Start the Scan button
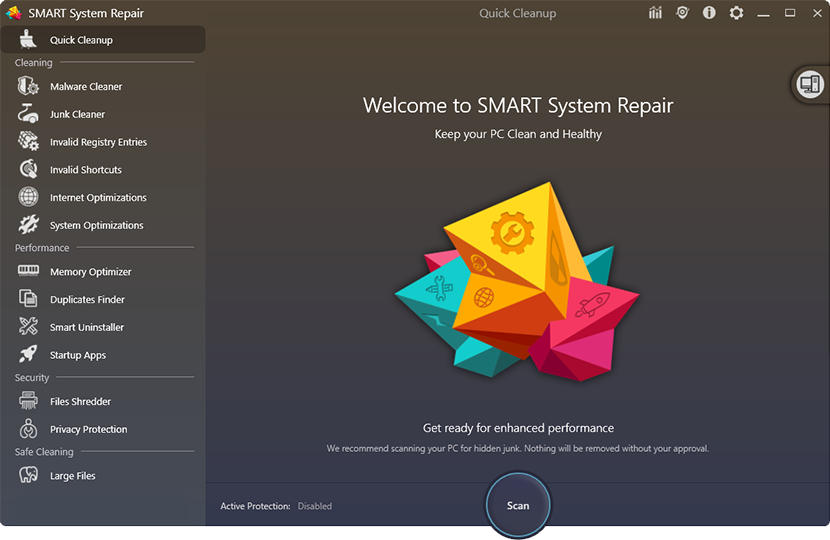This screenshot has width=830, height=540. (x=518, y=505)
